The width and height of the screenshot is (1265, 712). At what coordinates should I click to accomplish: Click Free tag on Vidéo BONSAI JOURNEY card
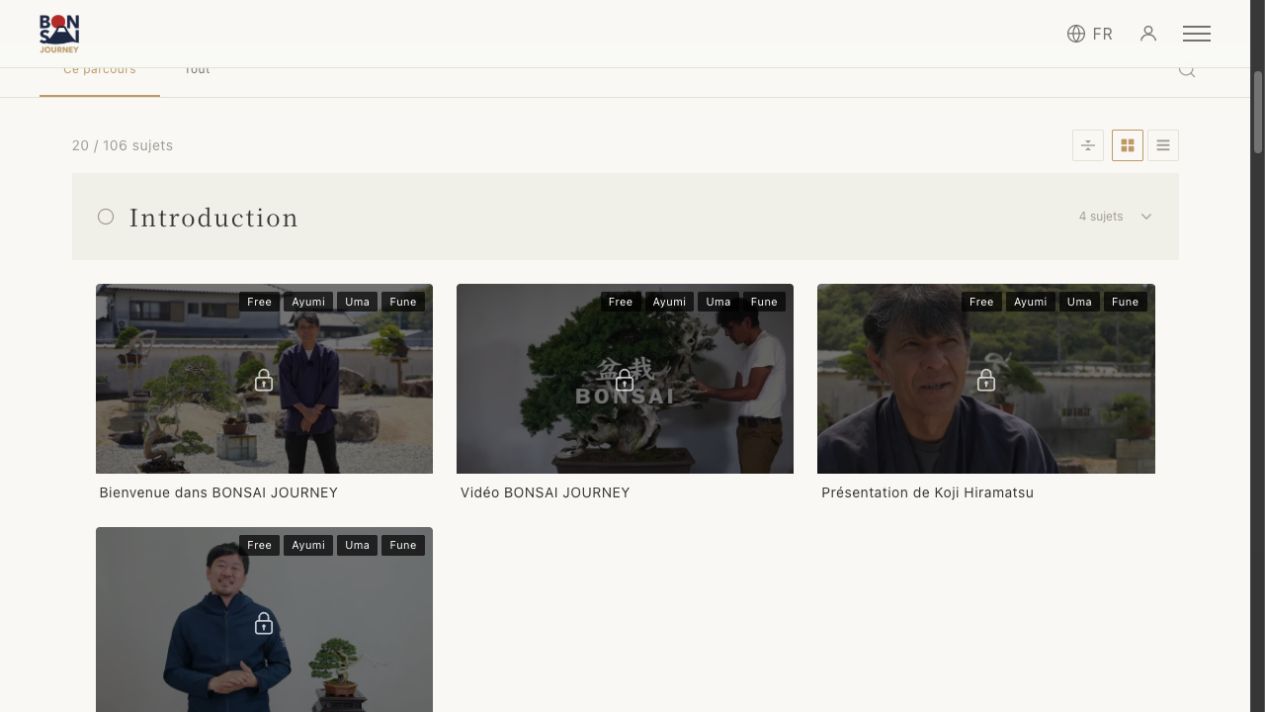621,302
